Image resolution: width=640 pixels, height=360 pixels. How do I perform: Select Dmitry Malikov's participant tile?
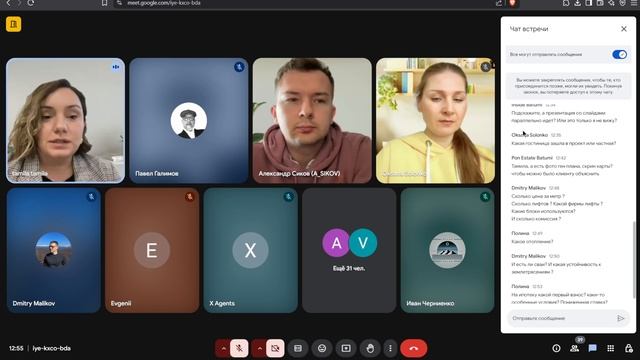(x=53, y=250)
